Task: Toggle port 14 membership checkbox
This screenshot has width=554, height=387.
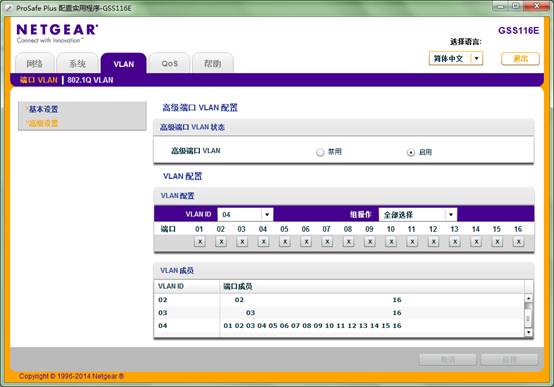Action: click(476, 242)
